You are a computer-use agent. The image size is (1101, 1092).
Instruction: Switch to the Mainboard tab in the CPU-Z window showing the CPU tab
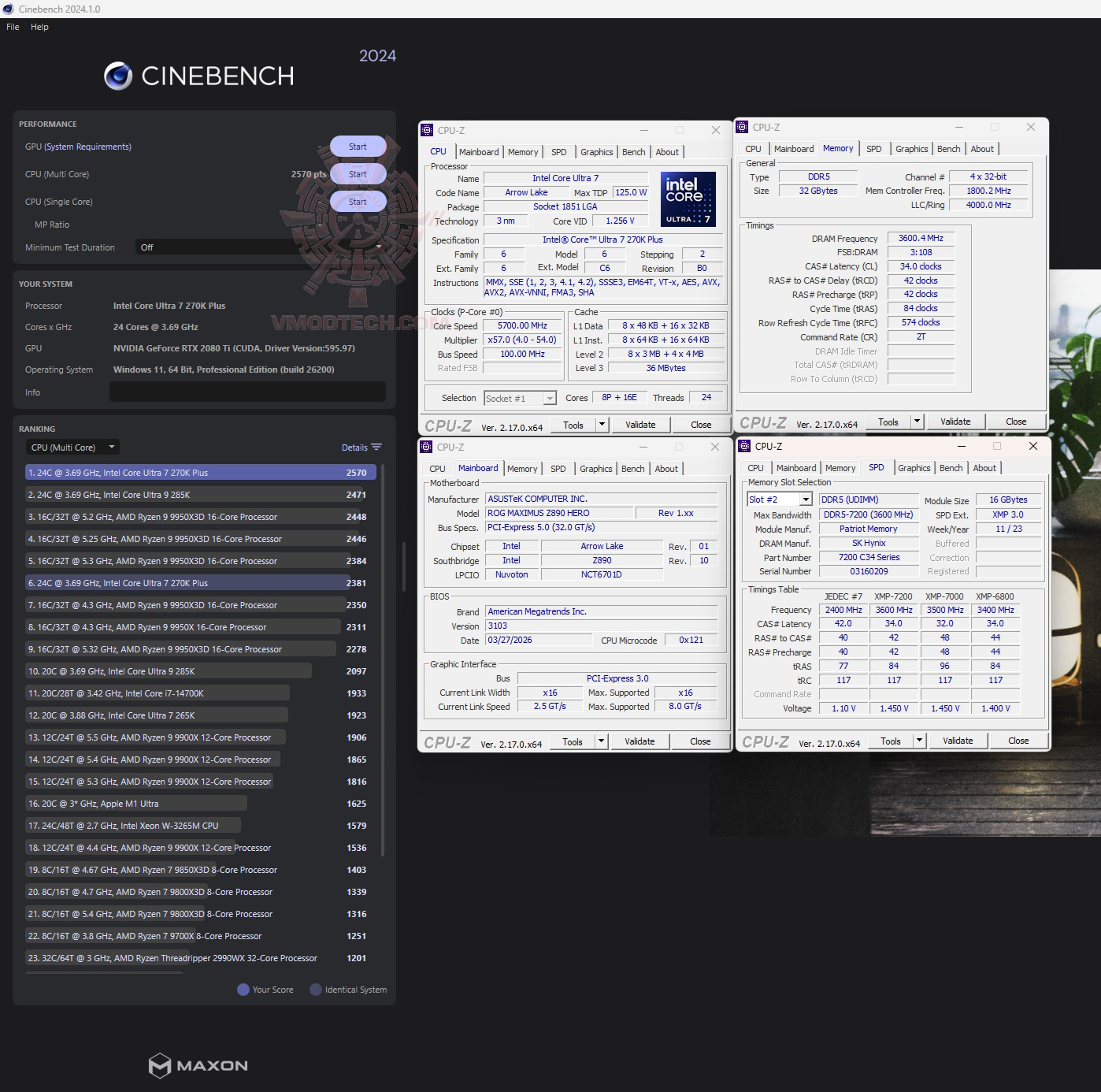point(479,152)
